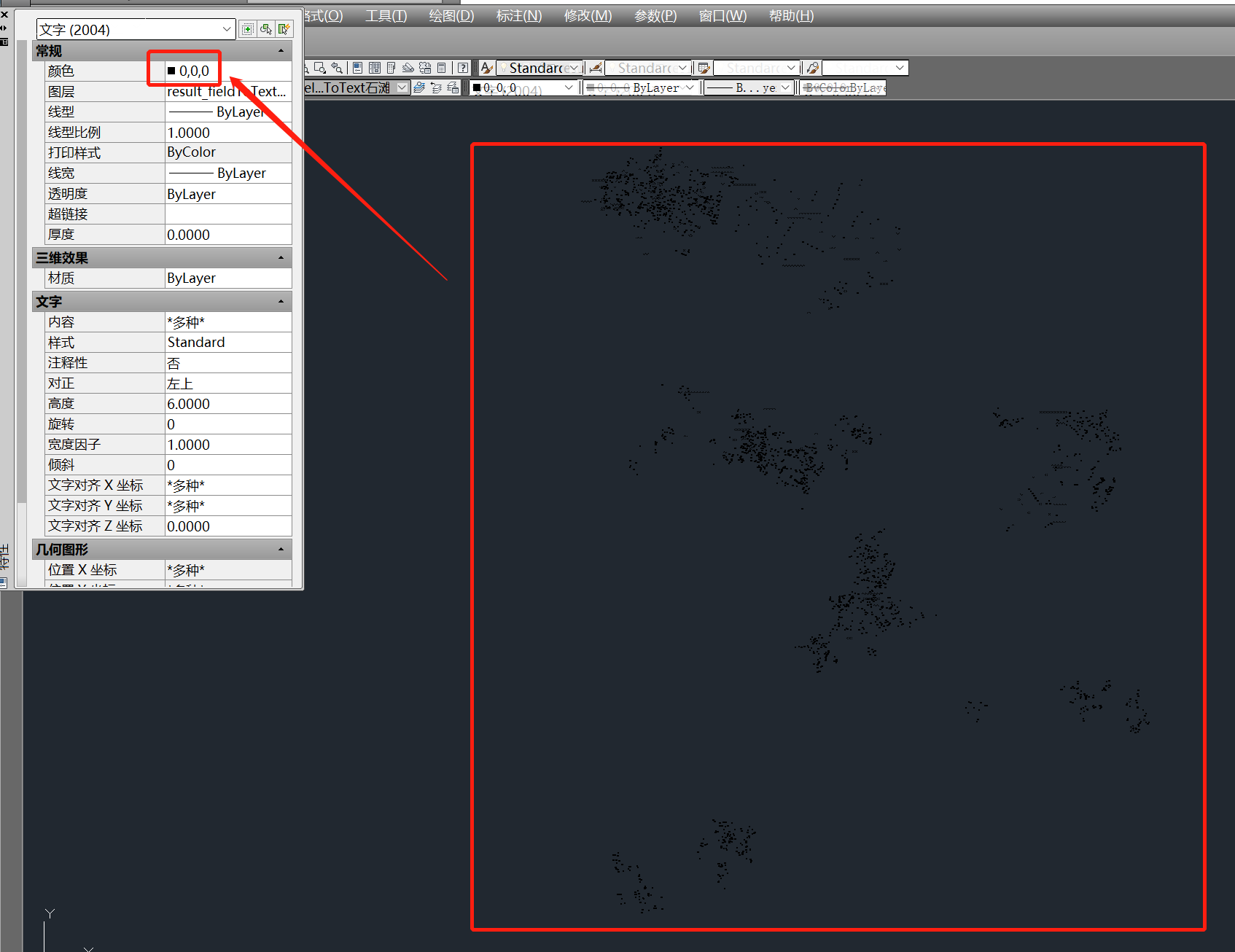Click the Help question-mark toolbar icon

point(464,68)
